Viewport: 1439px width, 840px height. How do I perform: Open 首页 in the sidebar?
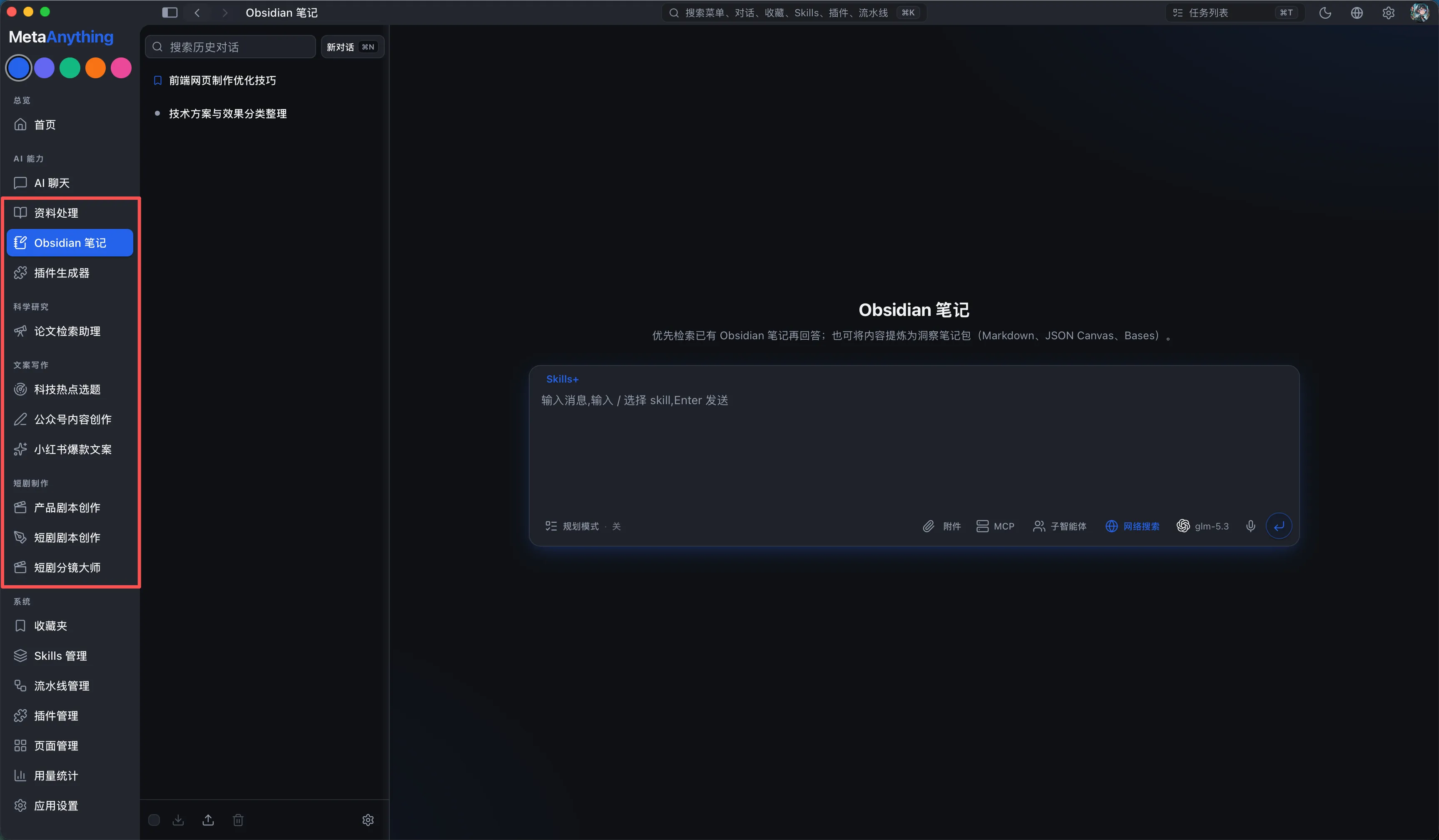[x=70, y=124]
